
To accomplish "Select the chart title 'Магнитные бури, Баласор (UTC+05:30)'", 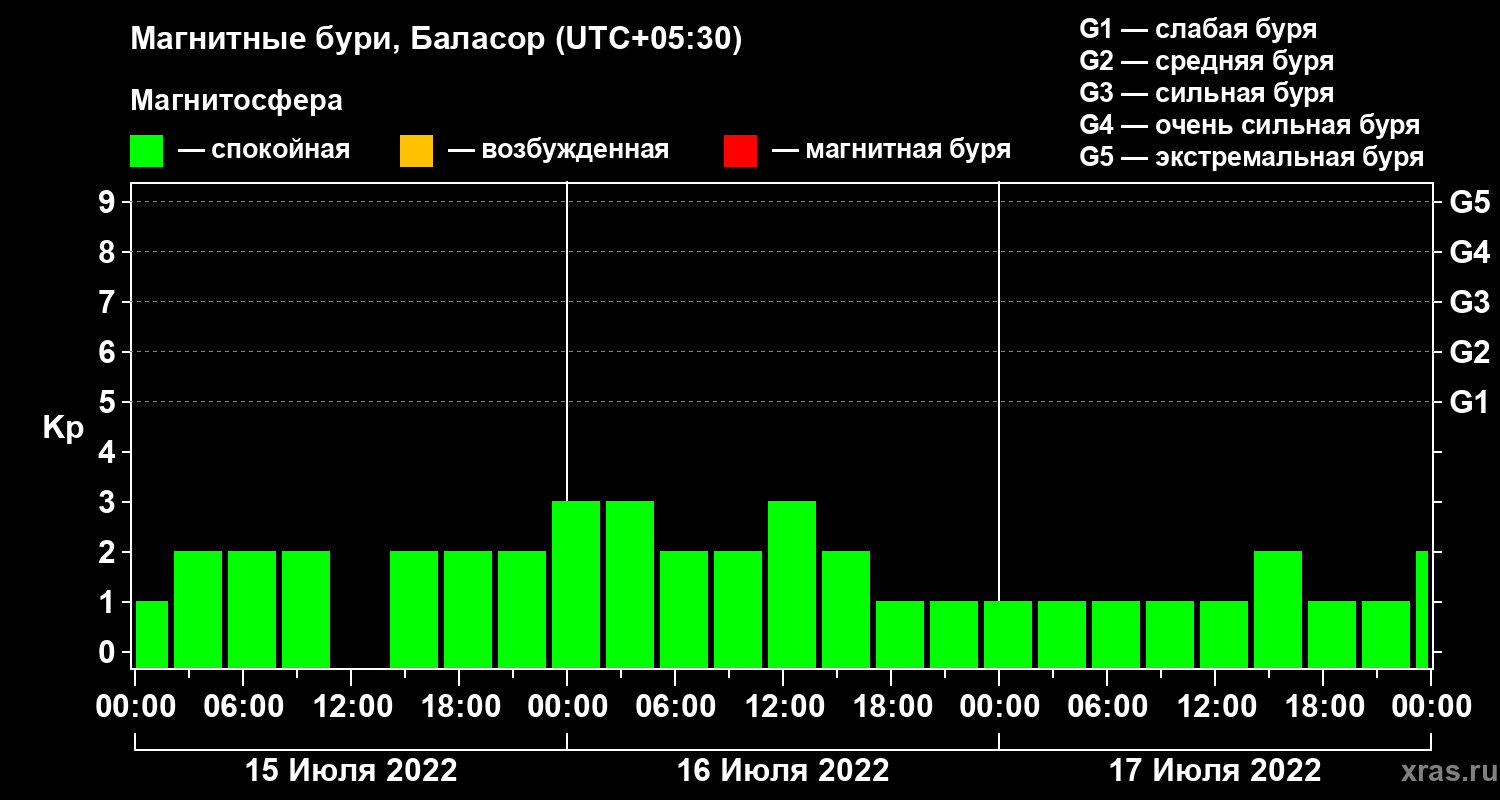I will [437, 41].
